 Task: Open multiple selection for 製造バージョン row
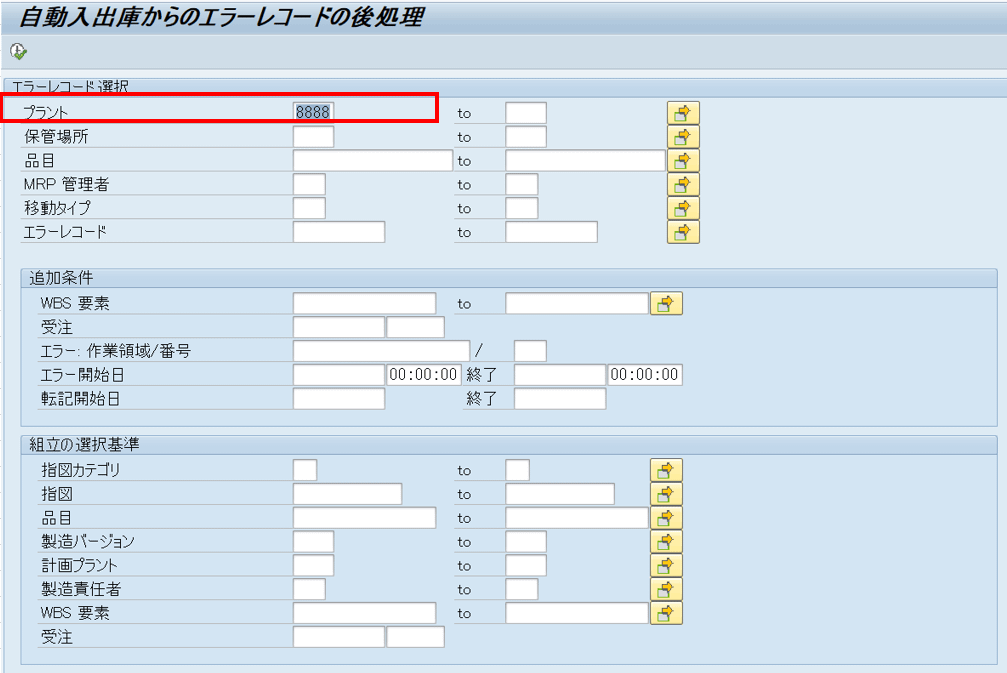666,542
